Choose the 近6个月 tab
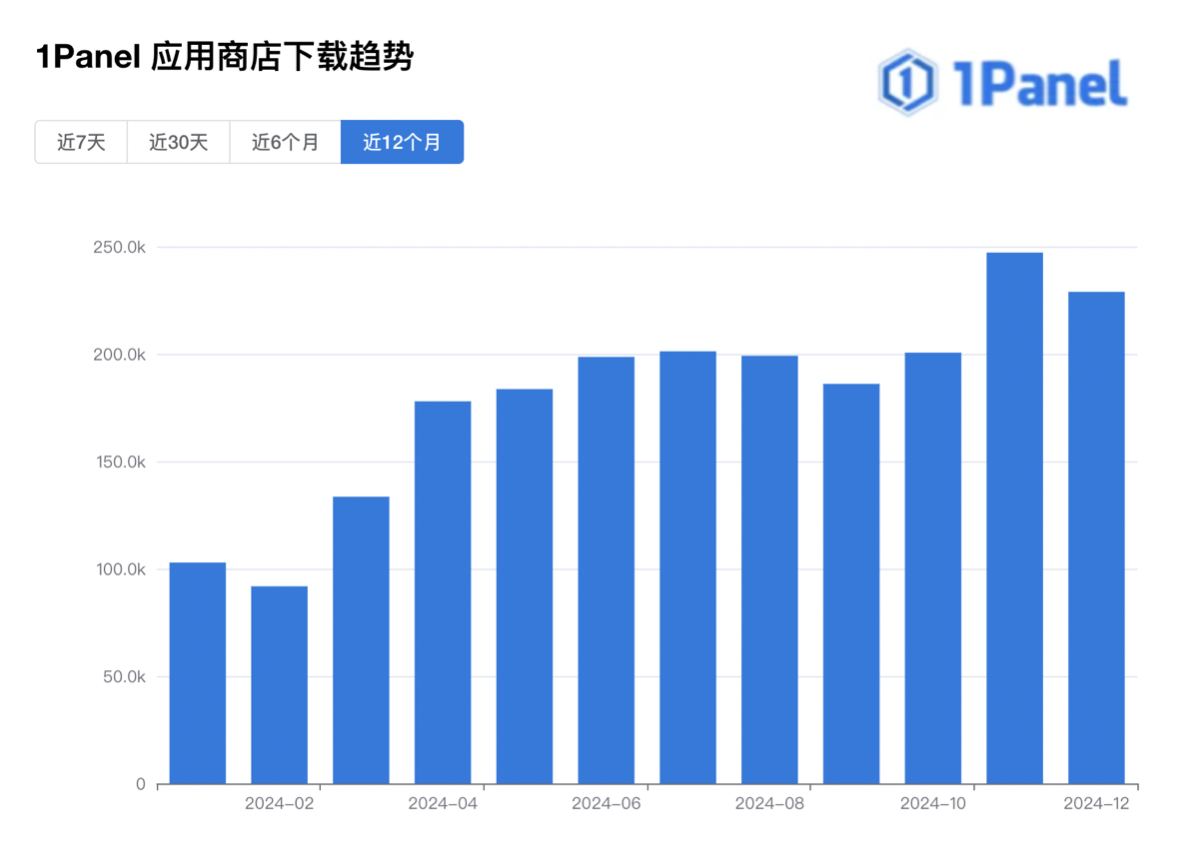The height and width of the screenshot is (858, 1192). click(x=285, y=142)
